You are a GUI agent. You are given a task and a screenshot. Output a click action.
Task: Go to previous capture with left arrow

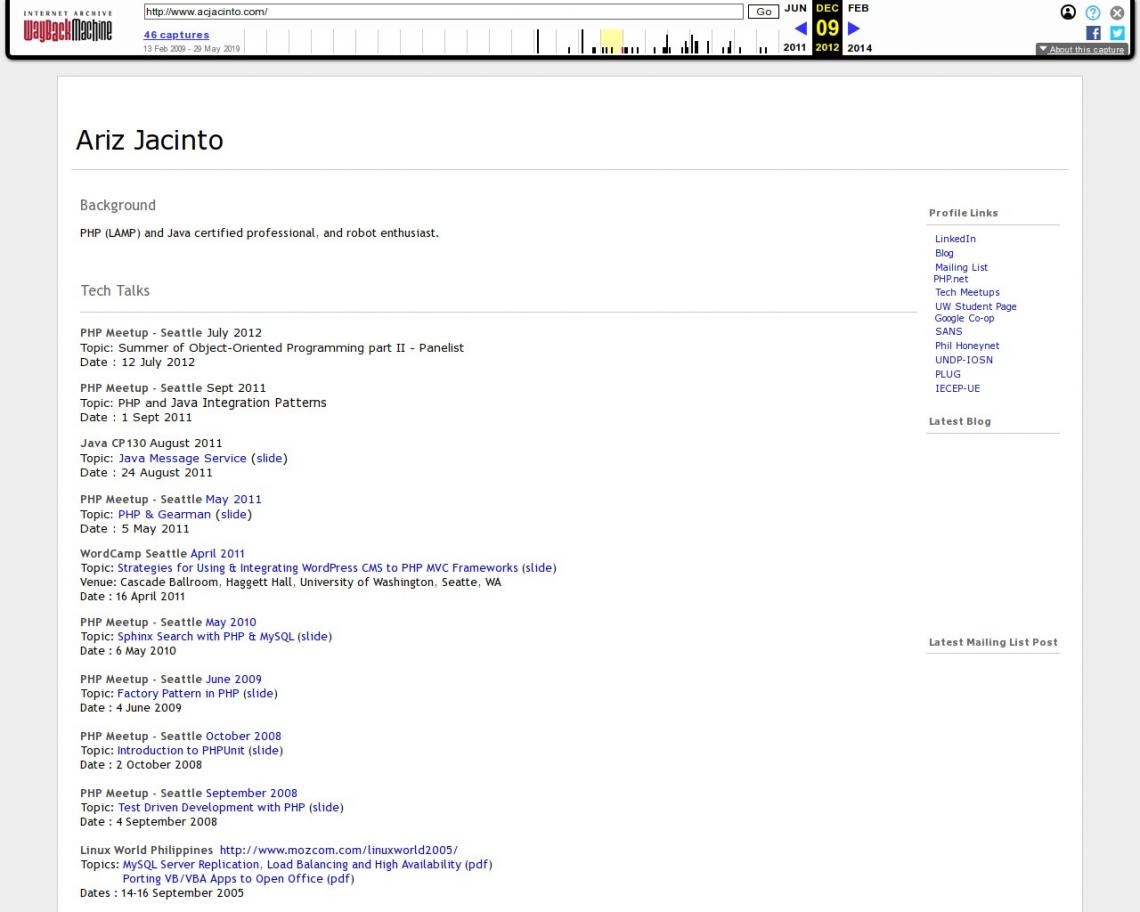coord(800,28)
